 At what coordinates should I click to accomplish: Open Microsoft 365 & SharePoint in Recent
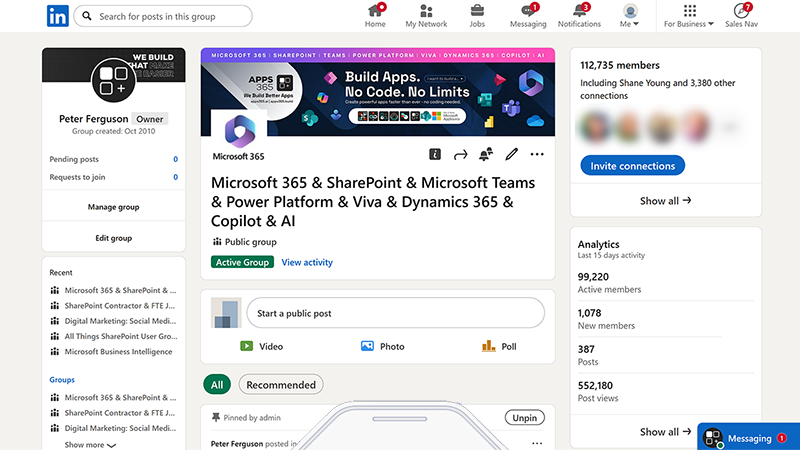(x=120, y=290)
